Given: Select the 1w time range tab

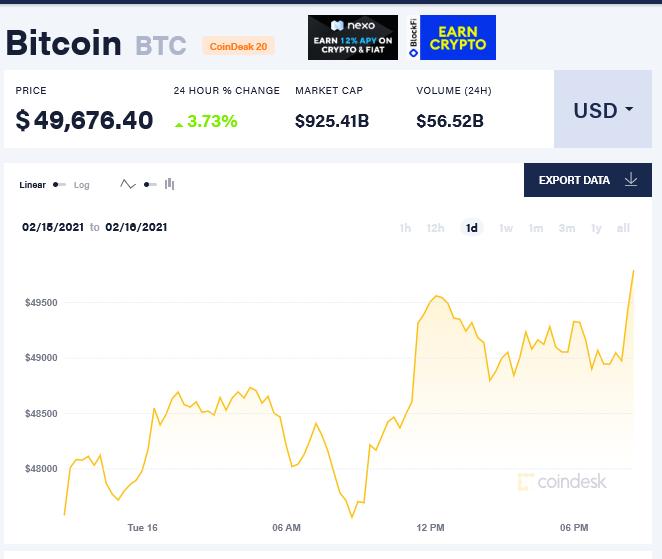Looking at the screenshot, I should click(506, 228).
